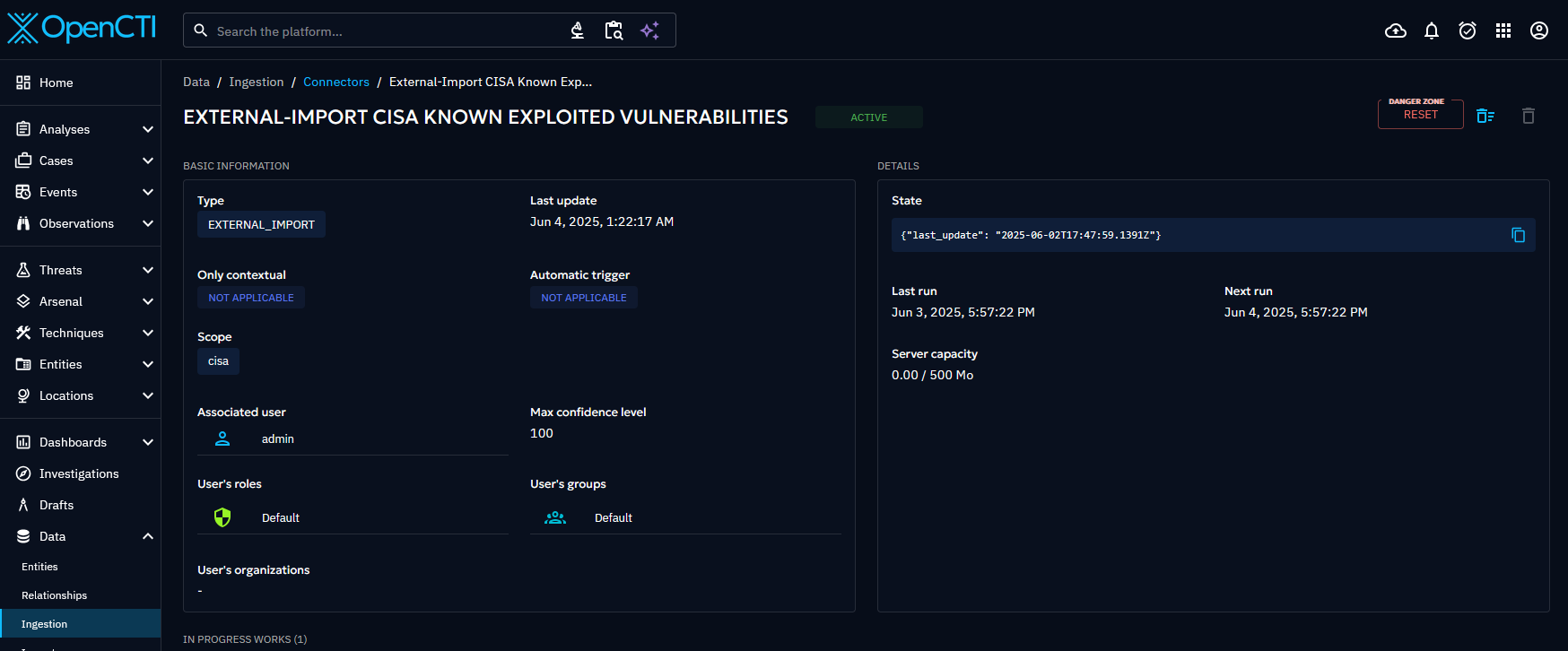Screen dimensions: 1568x651
Task: Click the Last run timestamp
Action: coord(963,312)
